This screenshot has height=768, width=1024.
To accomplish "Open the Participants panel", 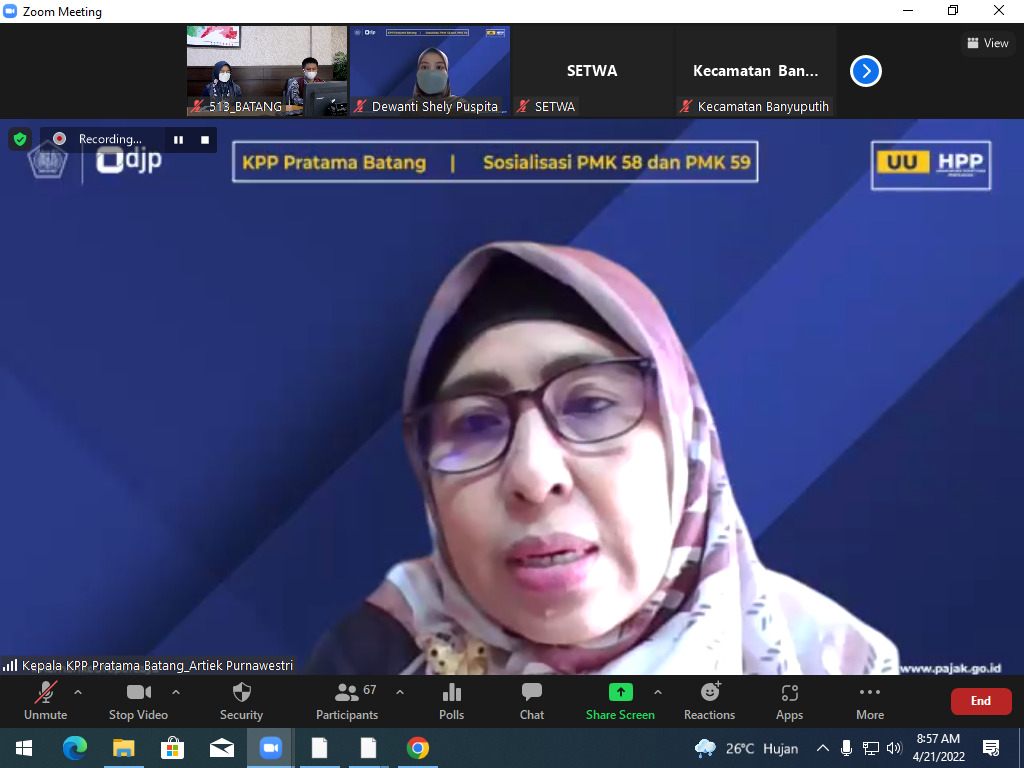I will (347, 700).
